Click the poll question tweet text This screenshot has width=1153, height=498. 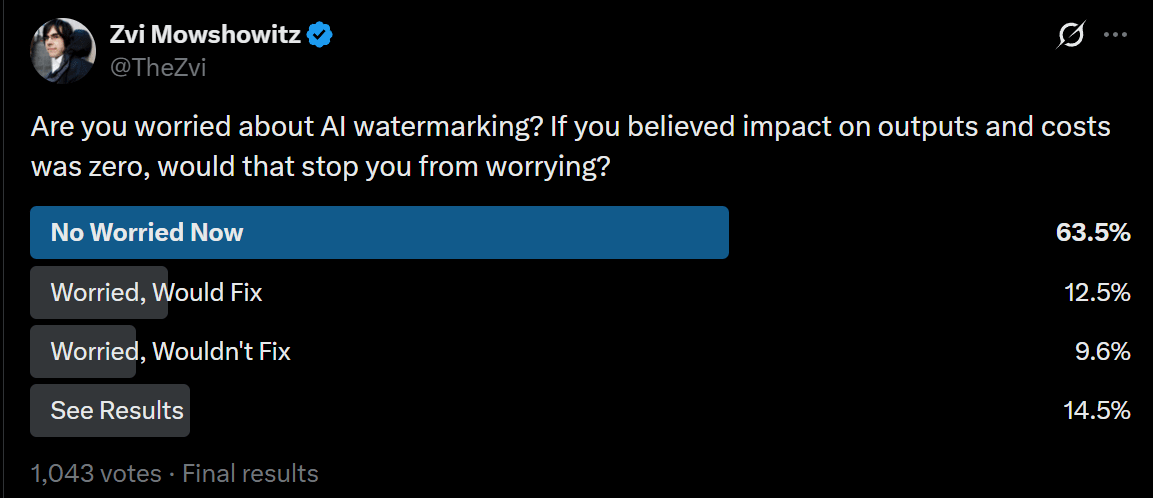point(570,147)
